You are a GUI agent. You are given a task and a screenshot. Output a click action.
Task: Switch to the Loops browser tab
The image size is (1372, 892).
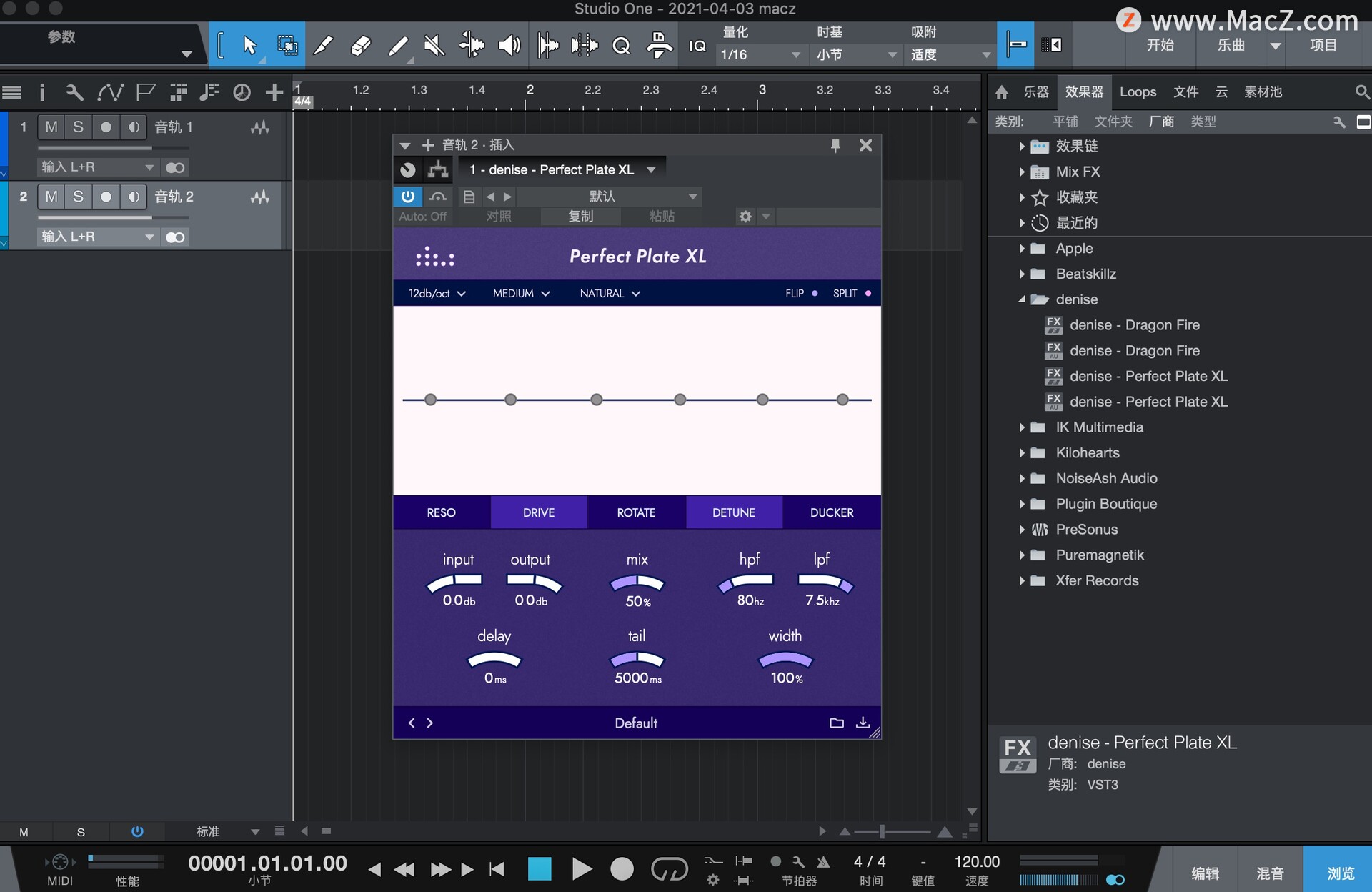coord(1138,92)
